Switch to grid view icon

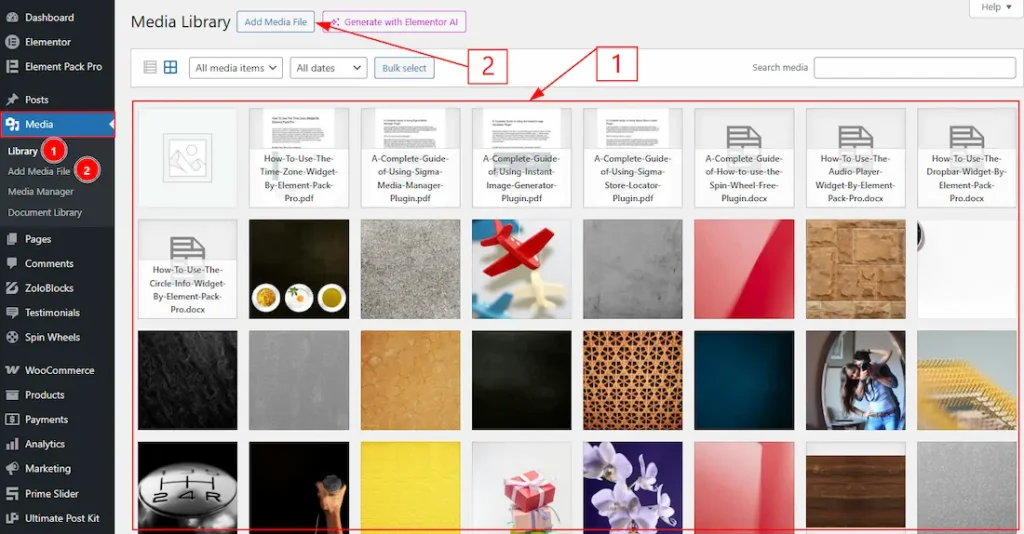tap(170, 67)
